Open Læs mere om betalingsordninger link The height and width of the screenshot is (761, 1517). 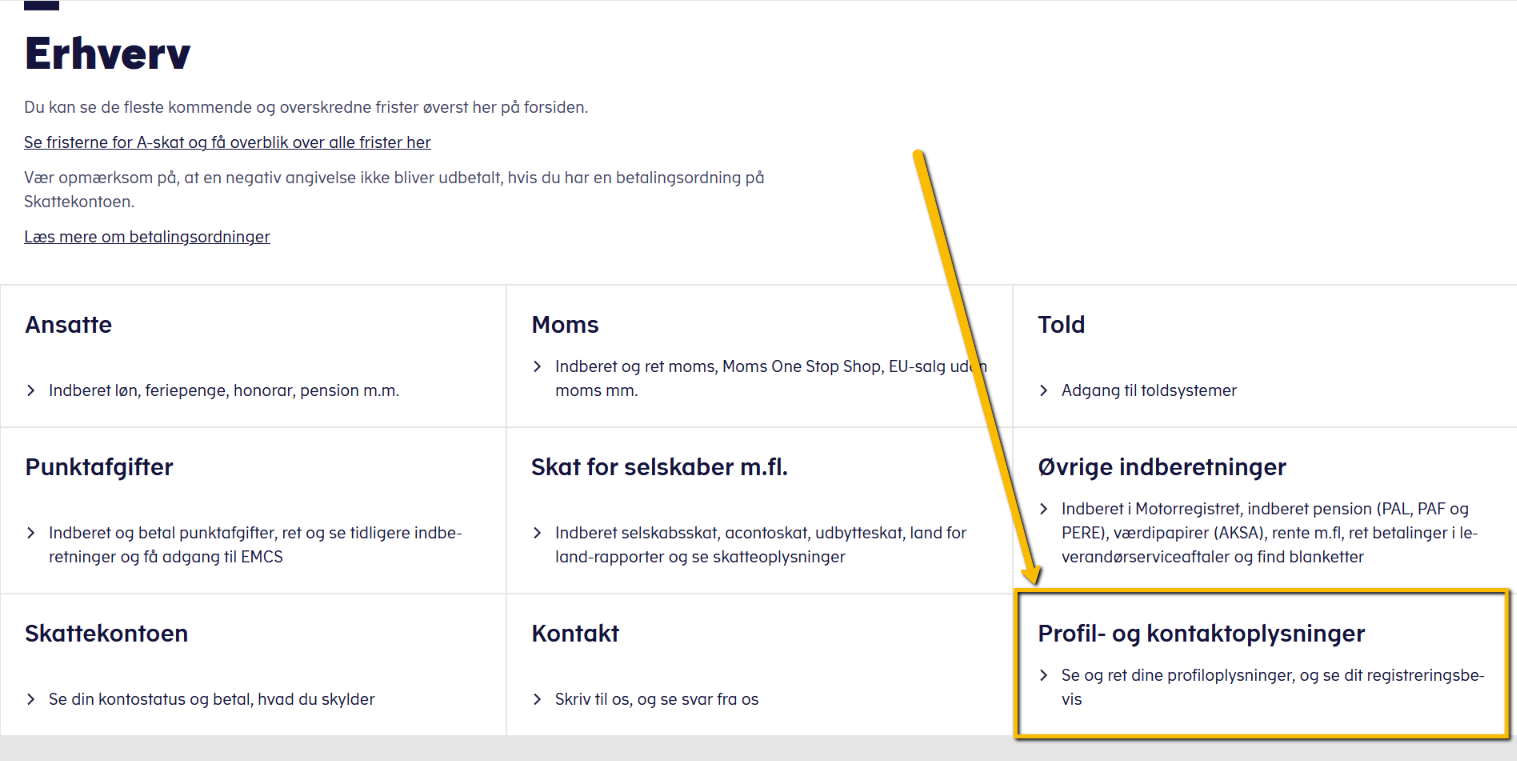147,236
